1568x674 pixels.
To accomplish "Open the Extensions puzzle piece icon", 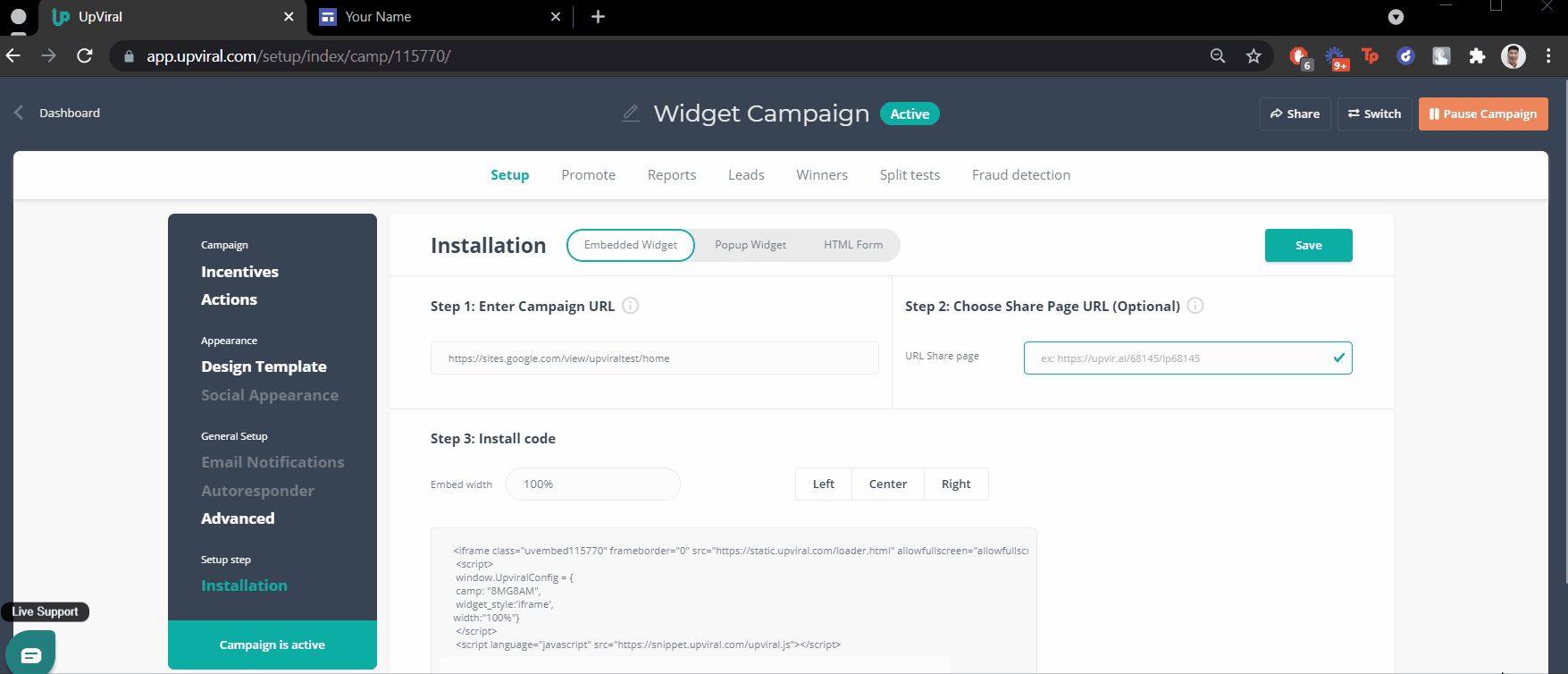I will (1477, 56).
